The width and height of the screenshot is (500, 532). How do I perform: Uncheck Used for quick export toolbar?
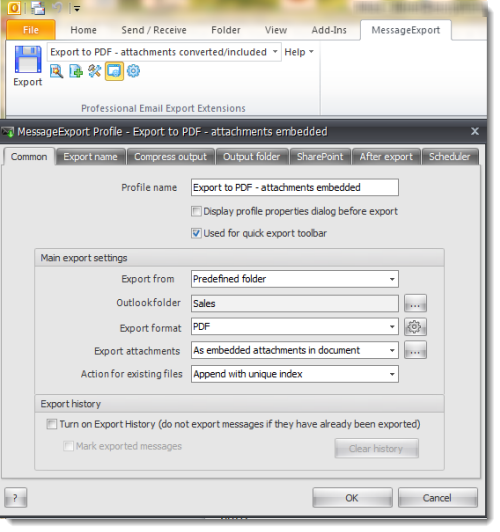coord(196,233)
